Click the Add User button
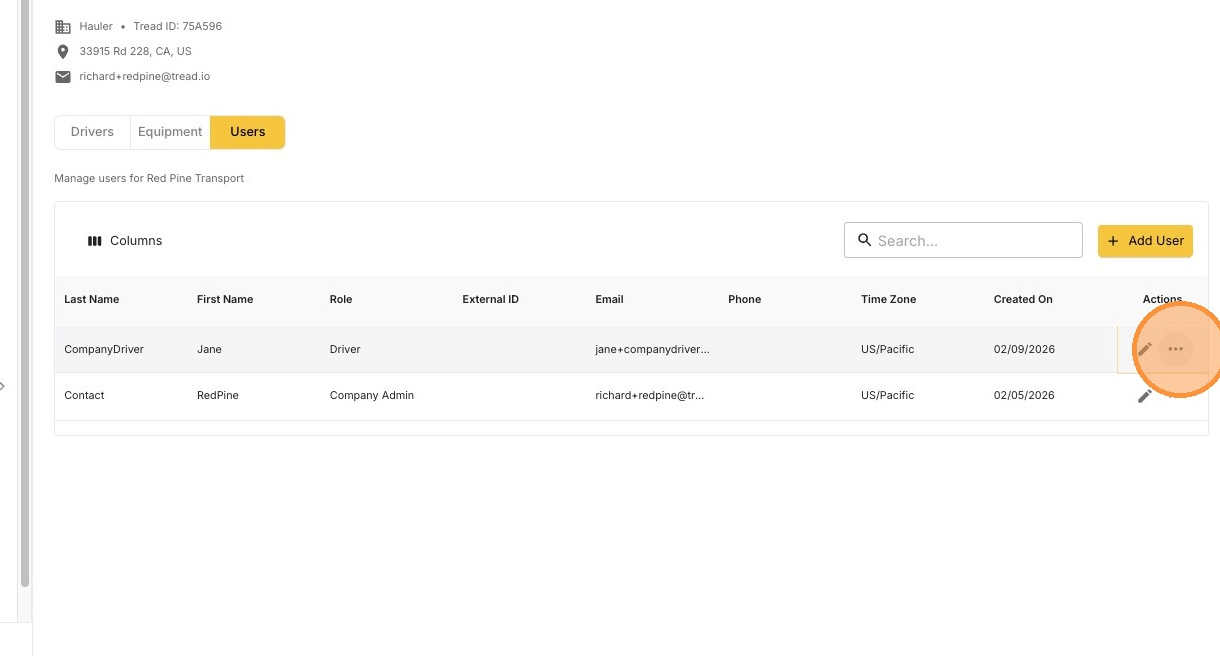This screenshot has height=656, width=1220. click(x=1145, y=241)
